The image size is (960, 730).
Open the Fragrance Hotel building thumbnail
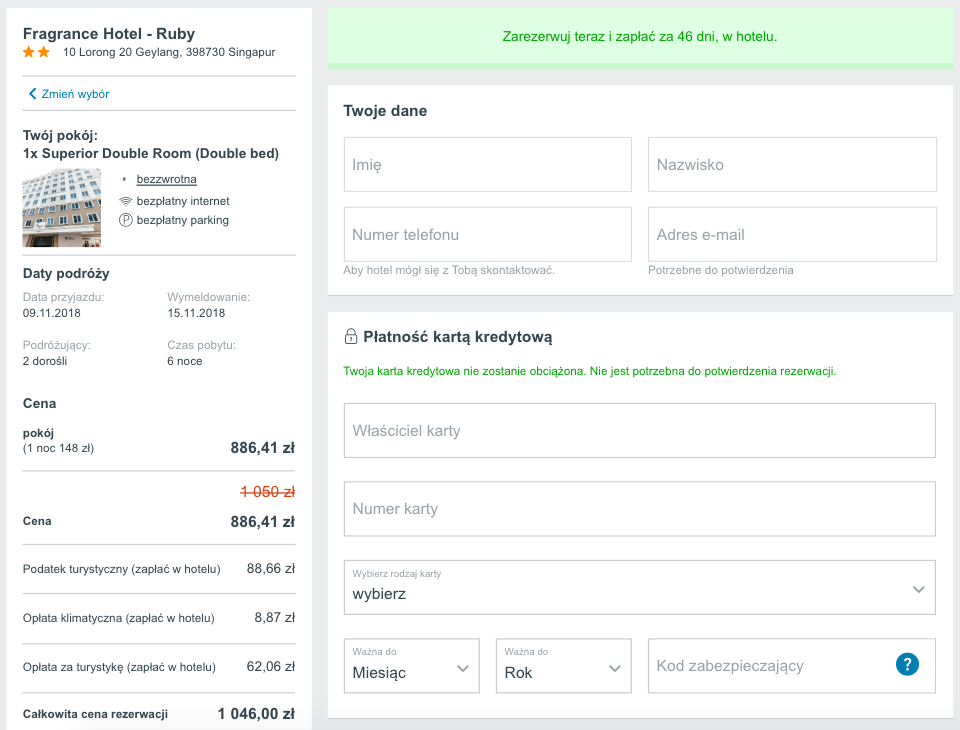pos(62,207)
